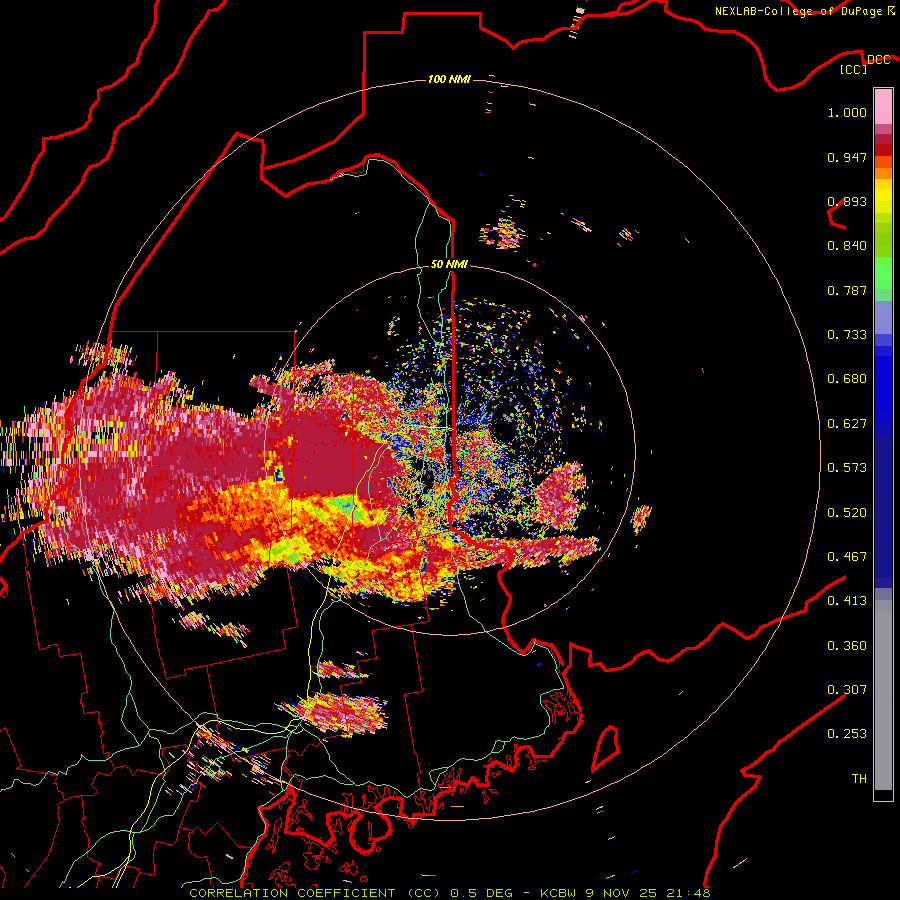
Task: Click the 0.253 scale value
Action: coord(847,734)
